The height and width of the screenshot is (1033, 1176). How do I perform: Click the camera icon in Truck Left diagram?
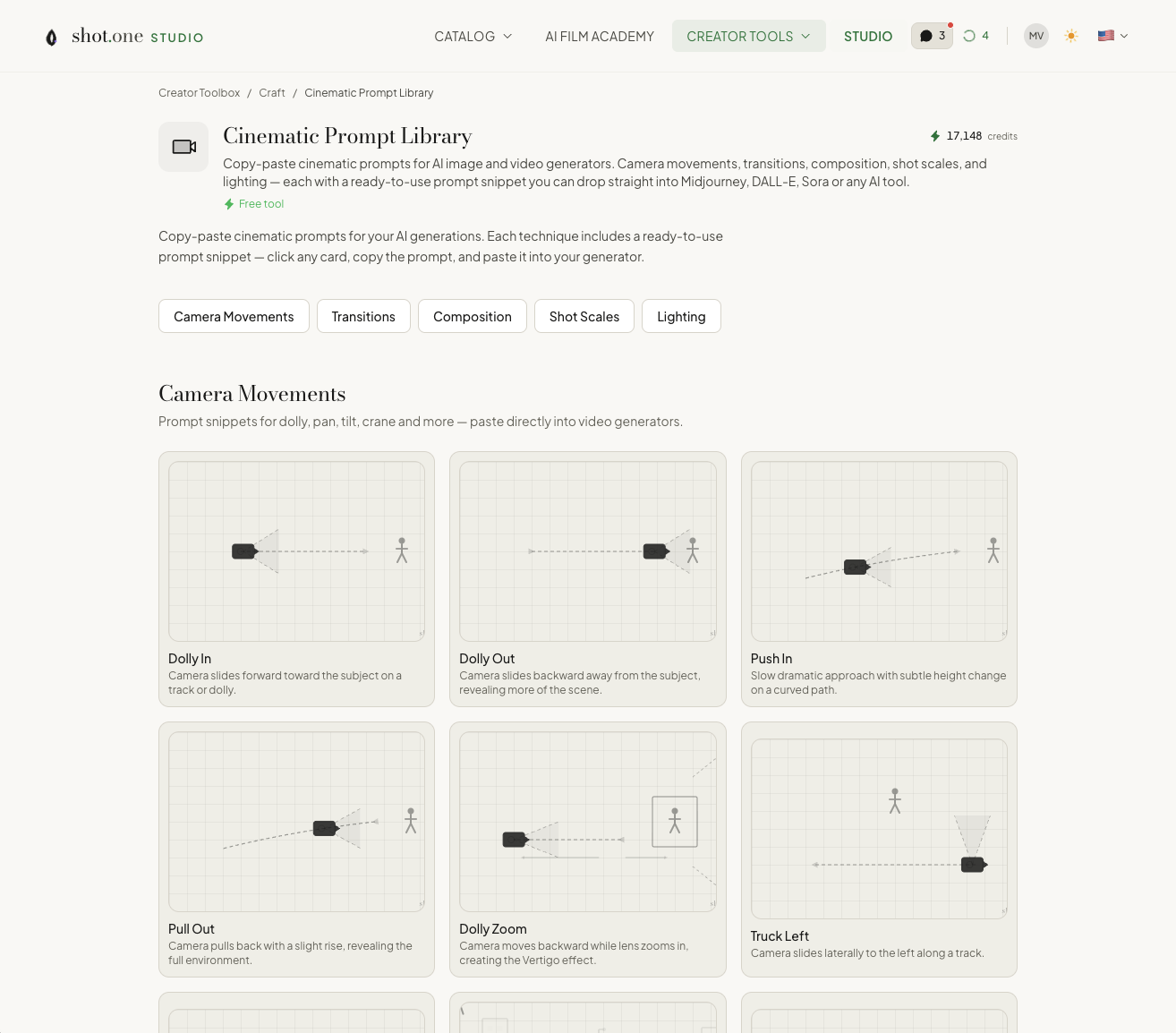pyautogui.click(x=974, y=865)
